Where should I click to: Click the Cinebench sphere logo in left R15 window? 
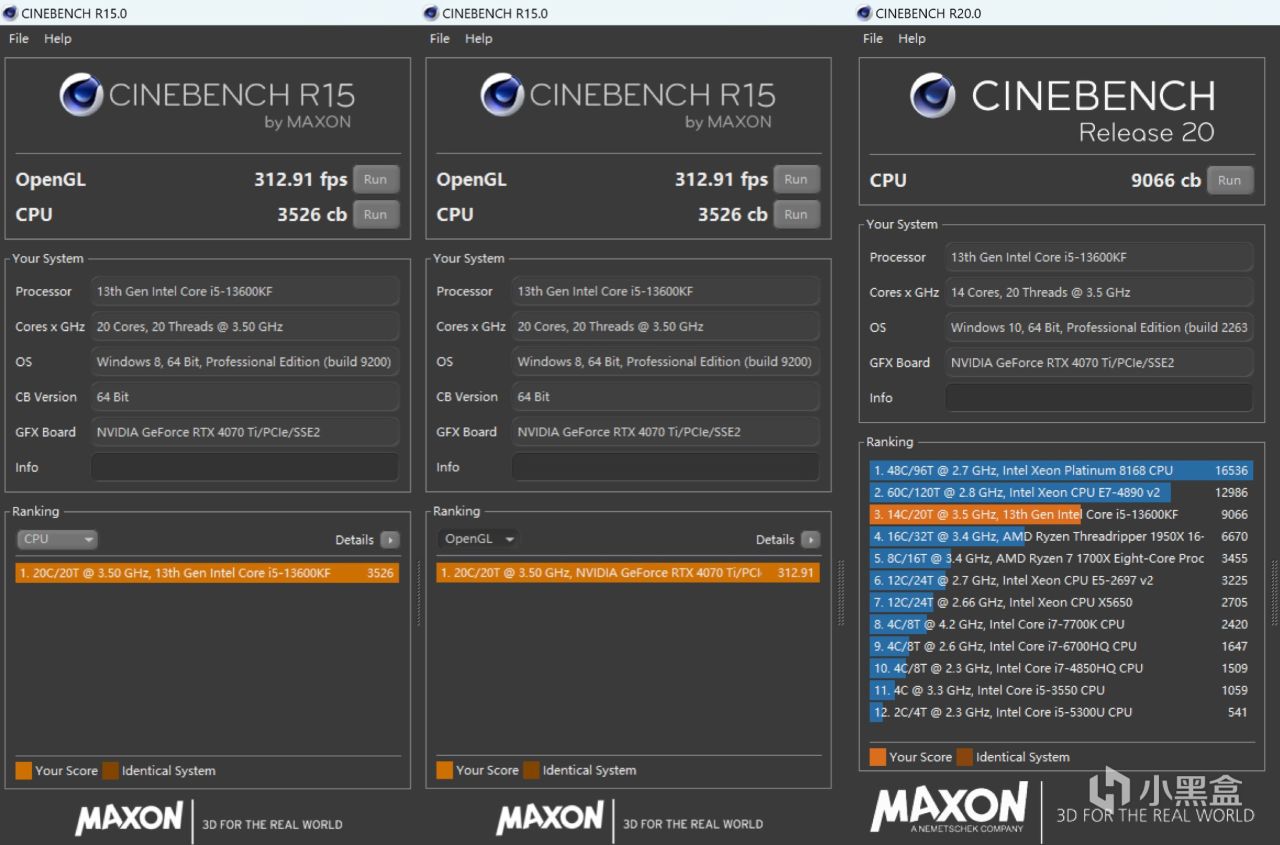(x=81, y=96)
